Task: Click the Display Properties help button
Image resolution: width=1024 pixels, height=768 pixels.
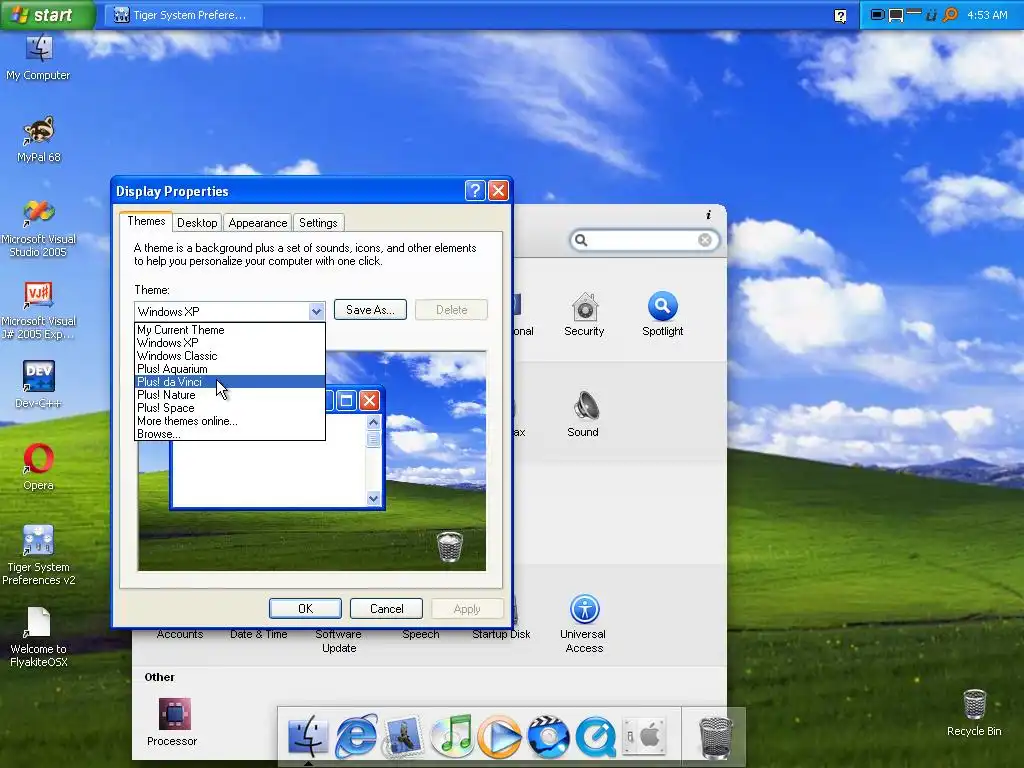Action: 475,191
